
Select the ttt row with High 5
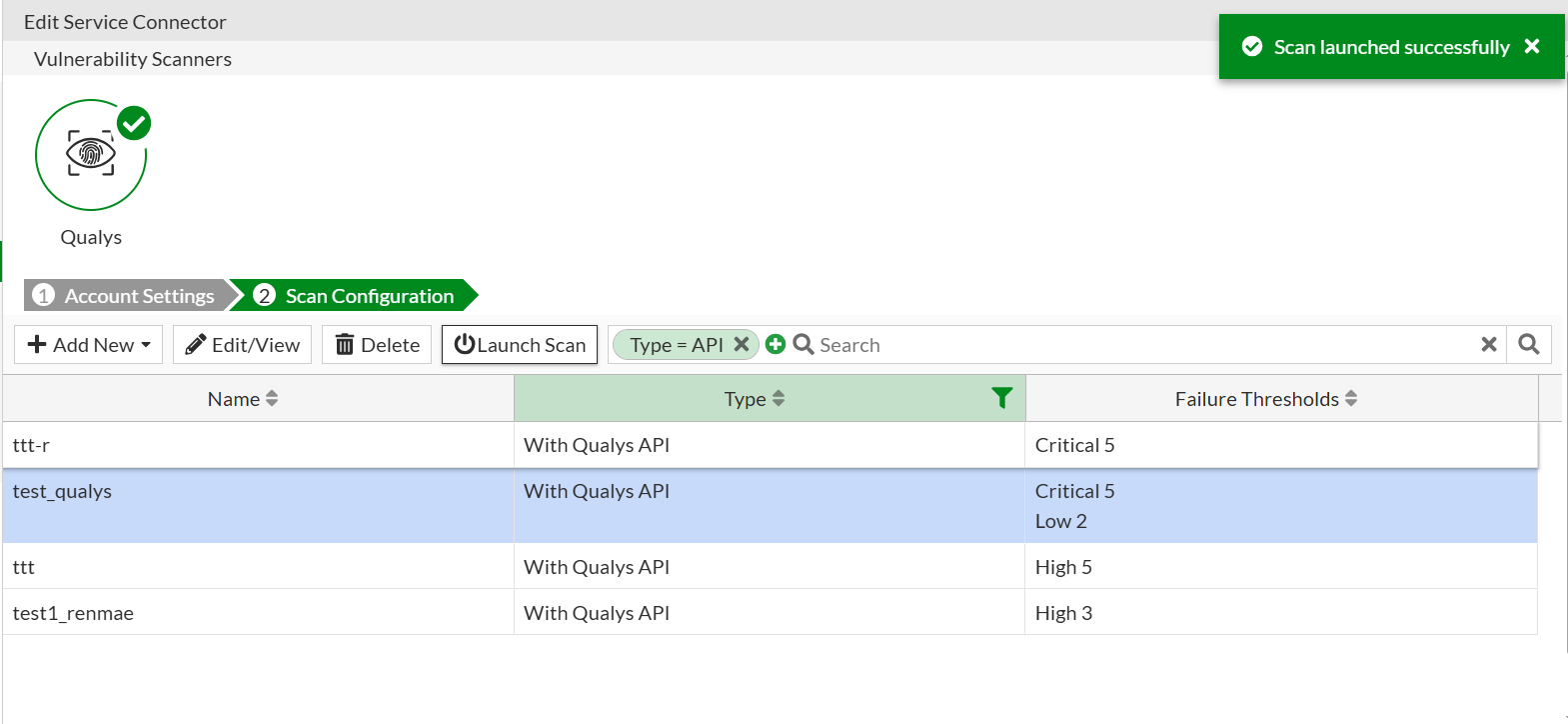[x=258, y=567]
